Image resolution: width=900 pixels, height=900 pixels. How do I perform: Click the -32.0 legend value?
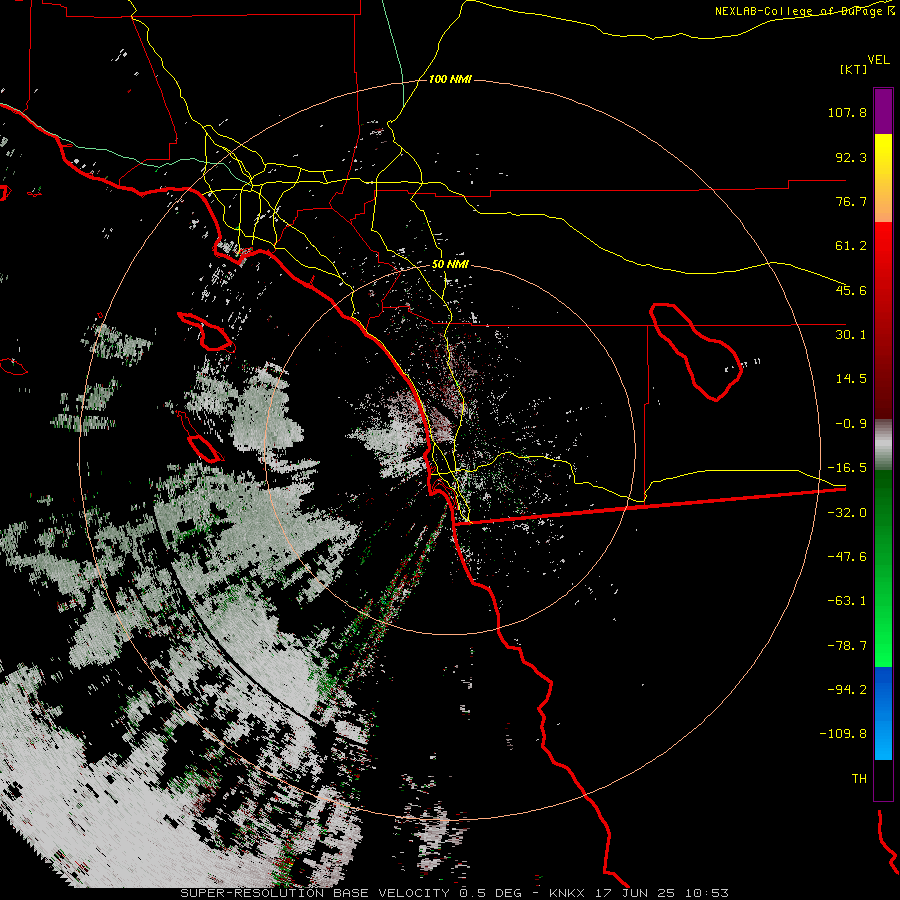coord(847,513)
